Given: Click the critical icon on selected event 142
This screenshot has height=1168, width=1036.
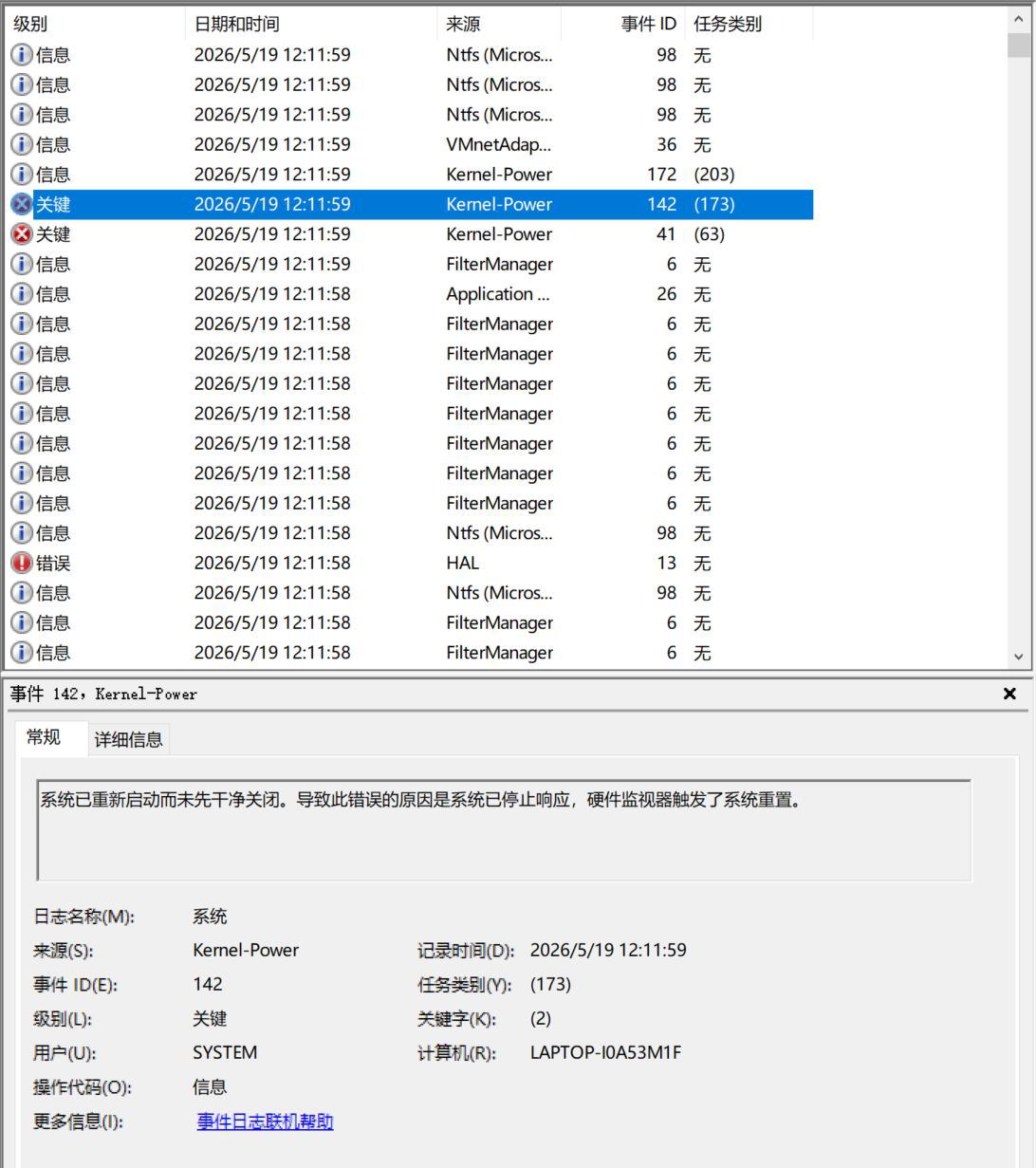Looking at the screenshot, I should [21, 204].
